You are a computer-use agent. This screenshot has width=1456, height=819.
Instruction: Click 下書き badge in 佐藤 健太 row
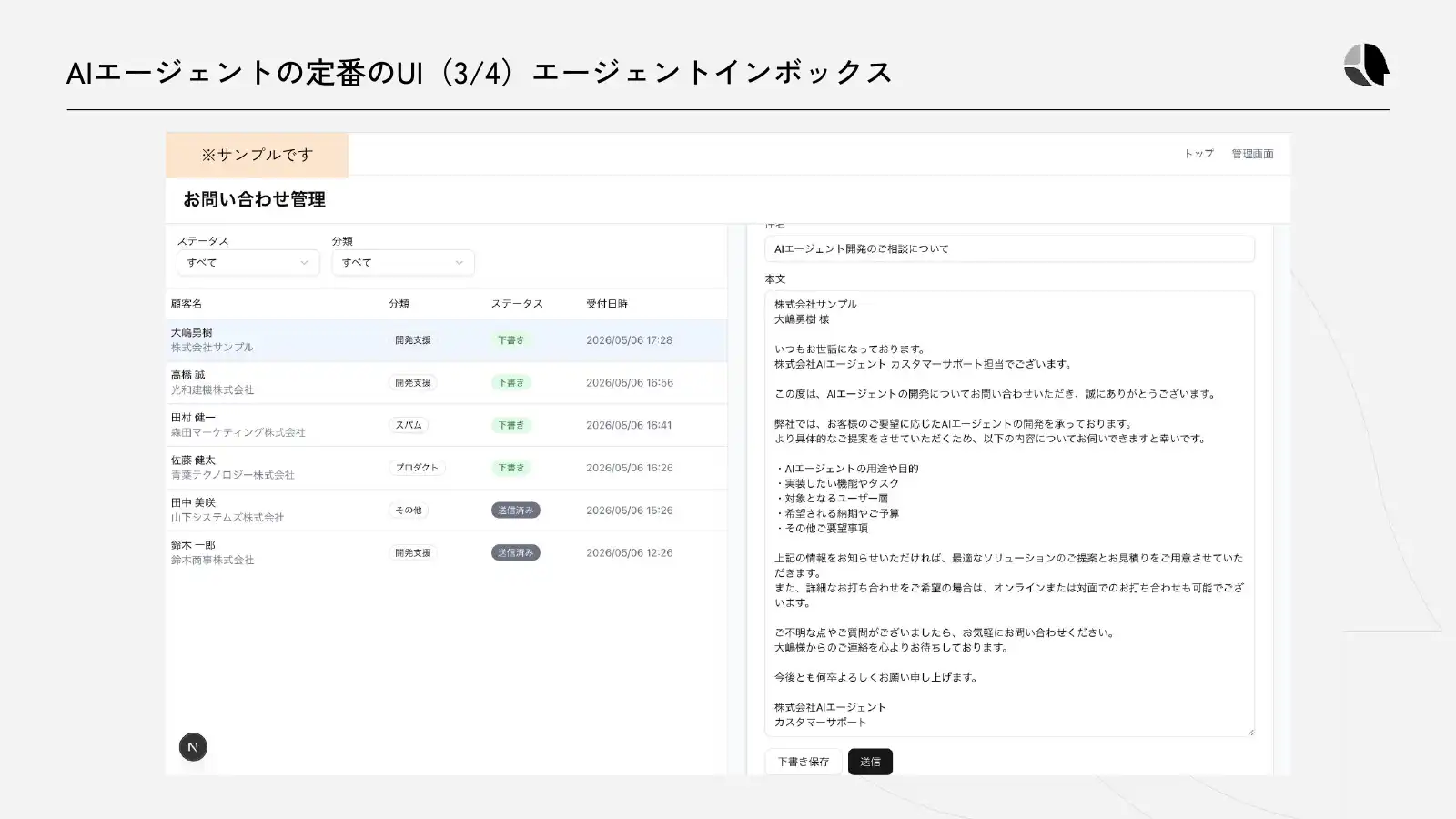[511, 468]
